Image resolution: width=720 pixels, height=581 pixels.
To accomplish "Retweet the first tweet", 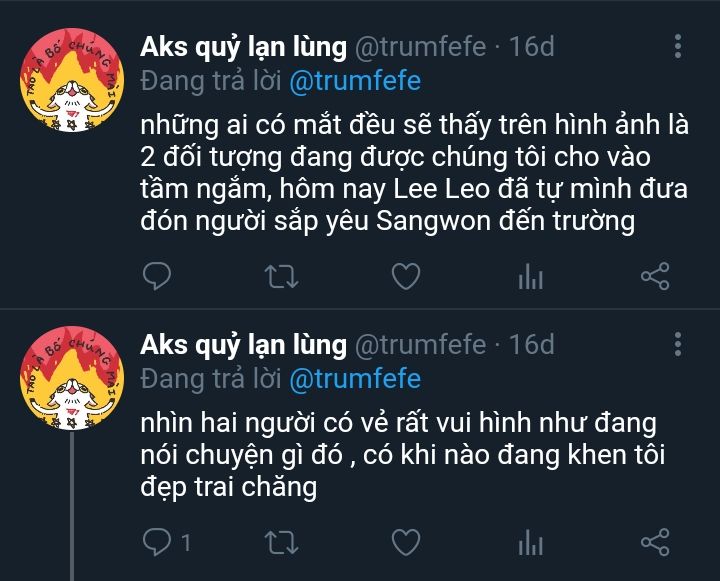I will point(281,276).
